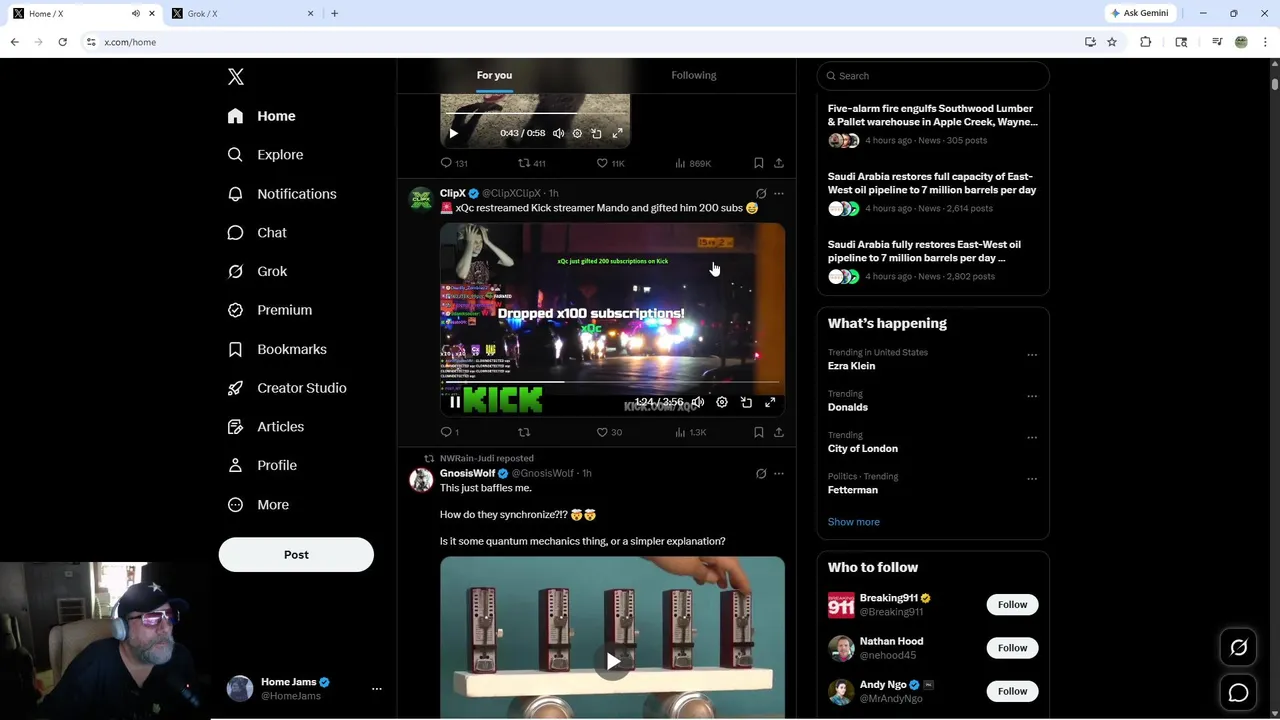View analytics showing 869K views
This screenshot has width=1280, height=720.
pyautogui.click(x=693, y=163)
